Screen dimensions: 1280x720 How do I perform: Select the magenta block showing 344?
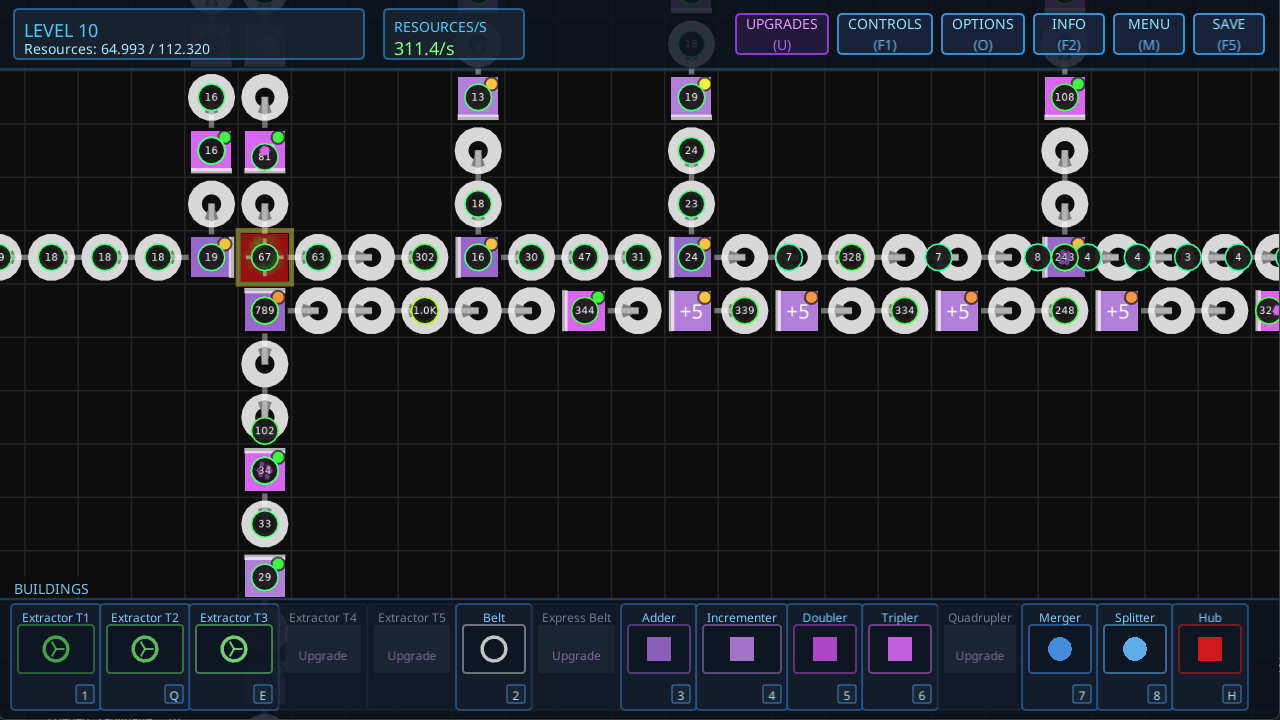point(584,310)
